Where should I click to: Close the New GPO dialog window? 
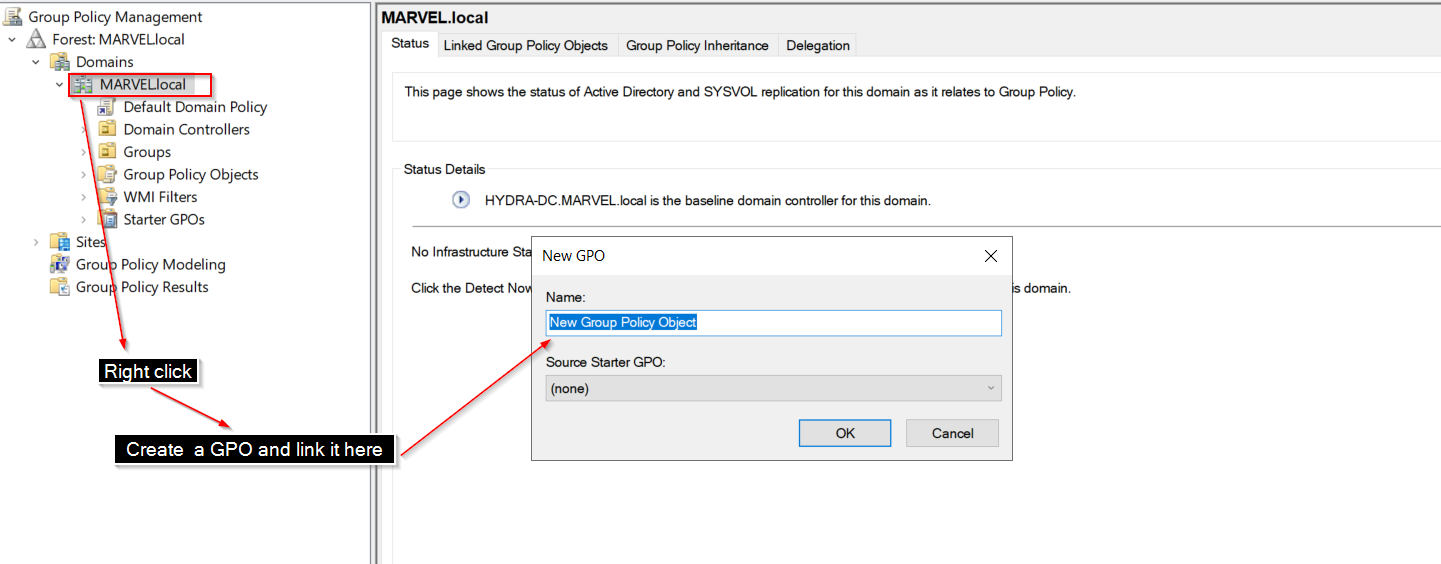pyautogui.click(x=991, y=256)
